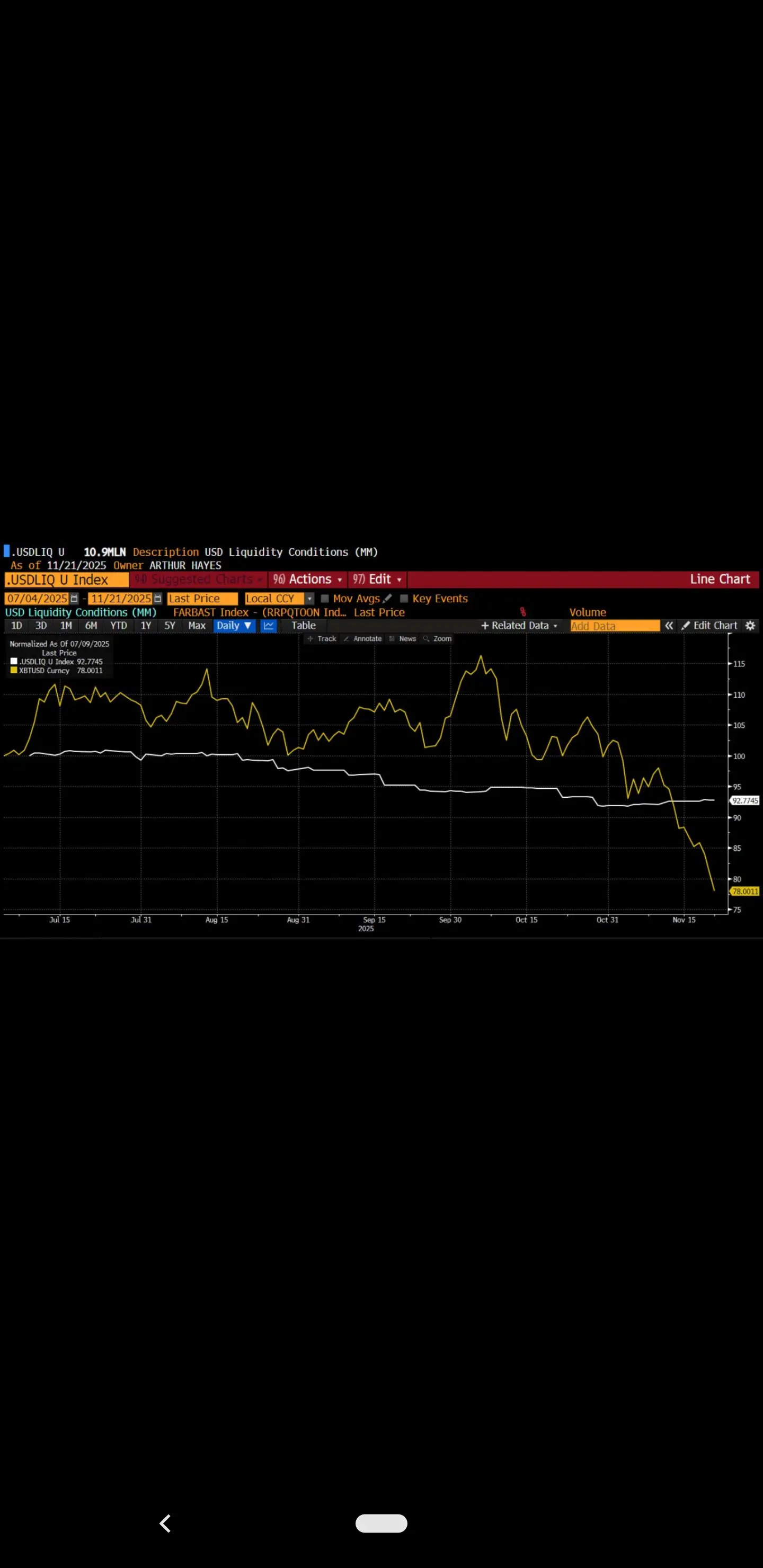Click "Normalized As Of 07/09/2025" legend text
The image size is (763, 1568).
tap(60, 644)
